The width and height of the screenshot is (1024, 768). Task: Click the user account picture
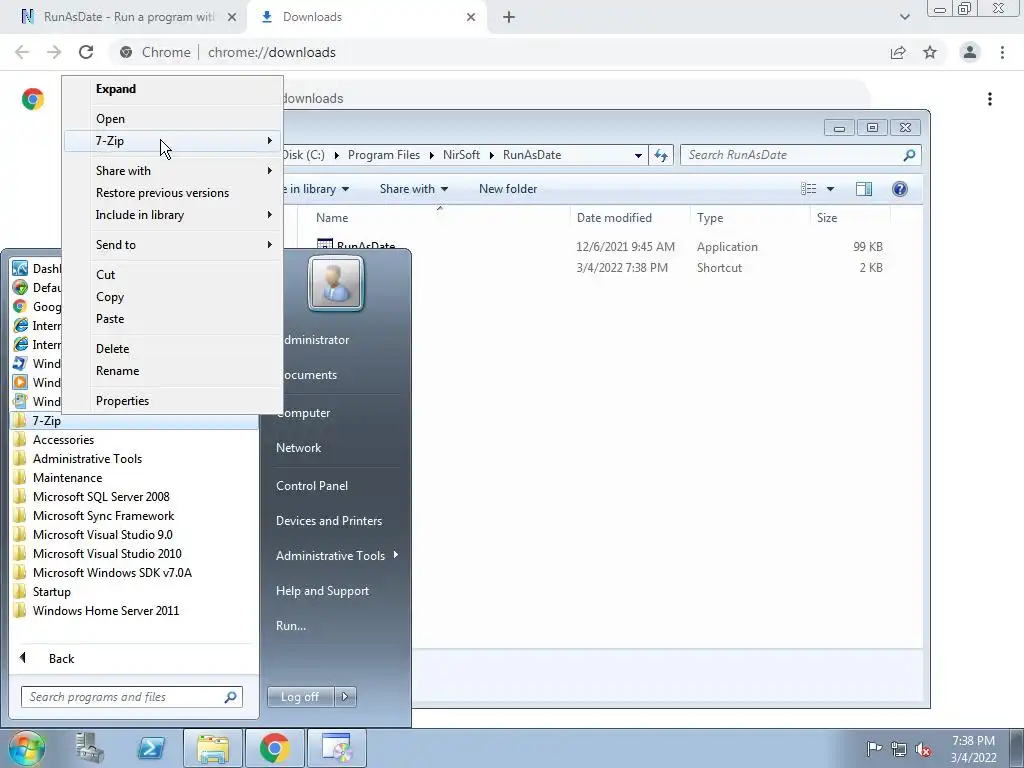pos(336,283)
